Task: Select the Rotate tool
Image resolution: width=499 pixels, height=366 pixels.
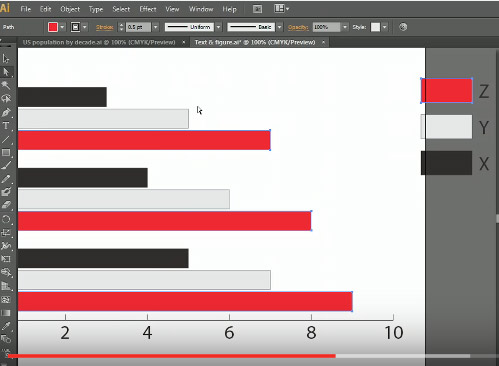Action: coord(6,219)
